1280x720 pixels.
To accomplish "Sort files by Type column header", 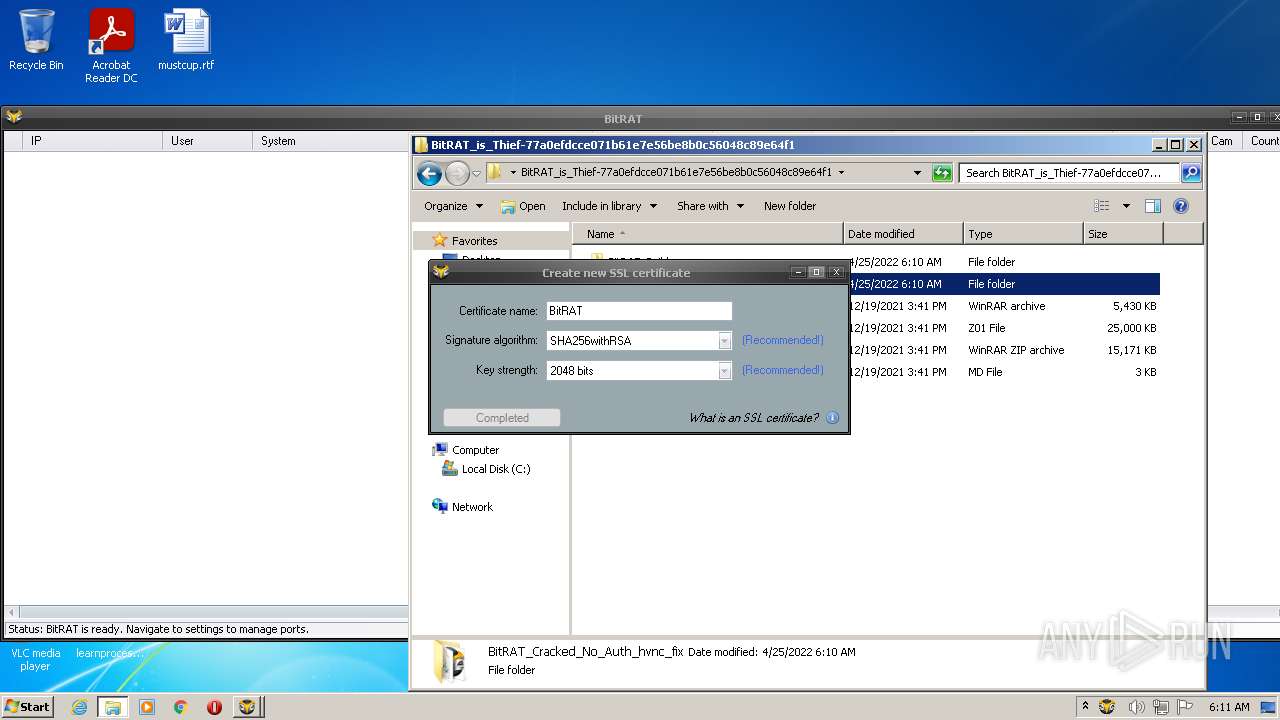I will pyautogui.click(x=1023, y=234).
